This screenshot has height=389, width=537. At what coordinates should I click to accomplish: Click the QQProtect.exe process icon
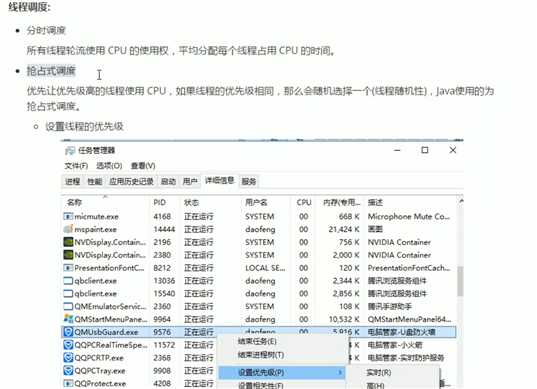(x=68, y=384)
